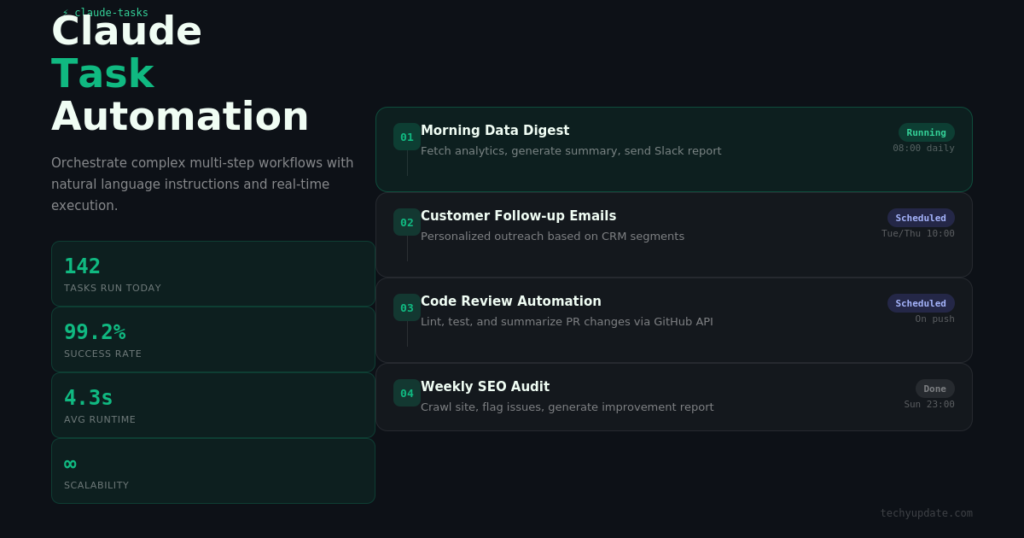1024x538 pixels.
Task: Click the Scheduled badge on Code Review Automation
Action: pyautogui.click(x=921, y=304)
